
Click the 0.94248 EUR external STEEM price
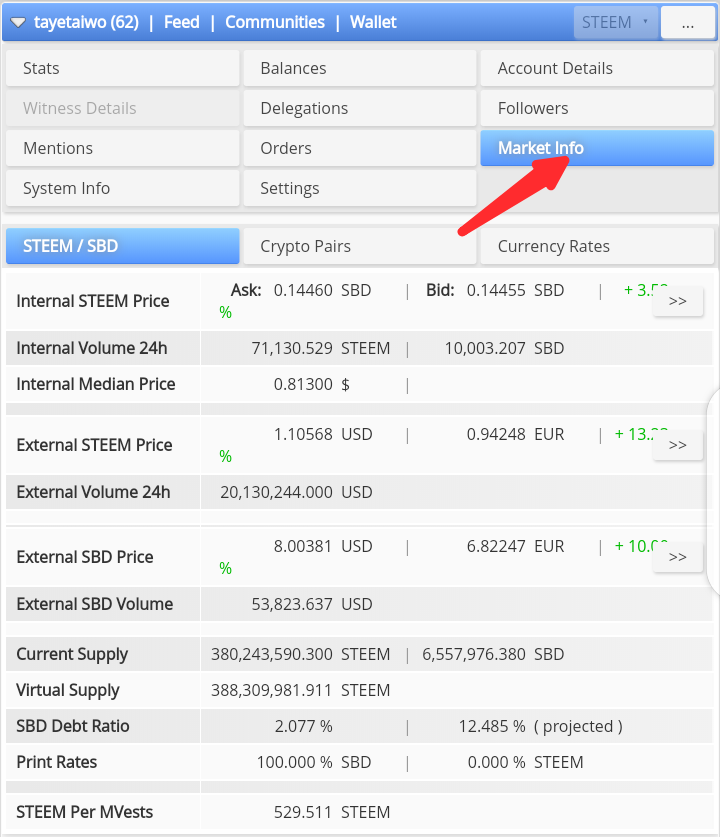(x=516, y=435)
